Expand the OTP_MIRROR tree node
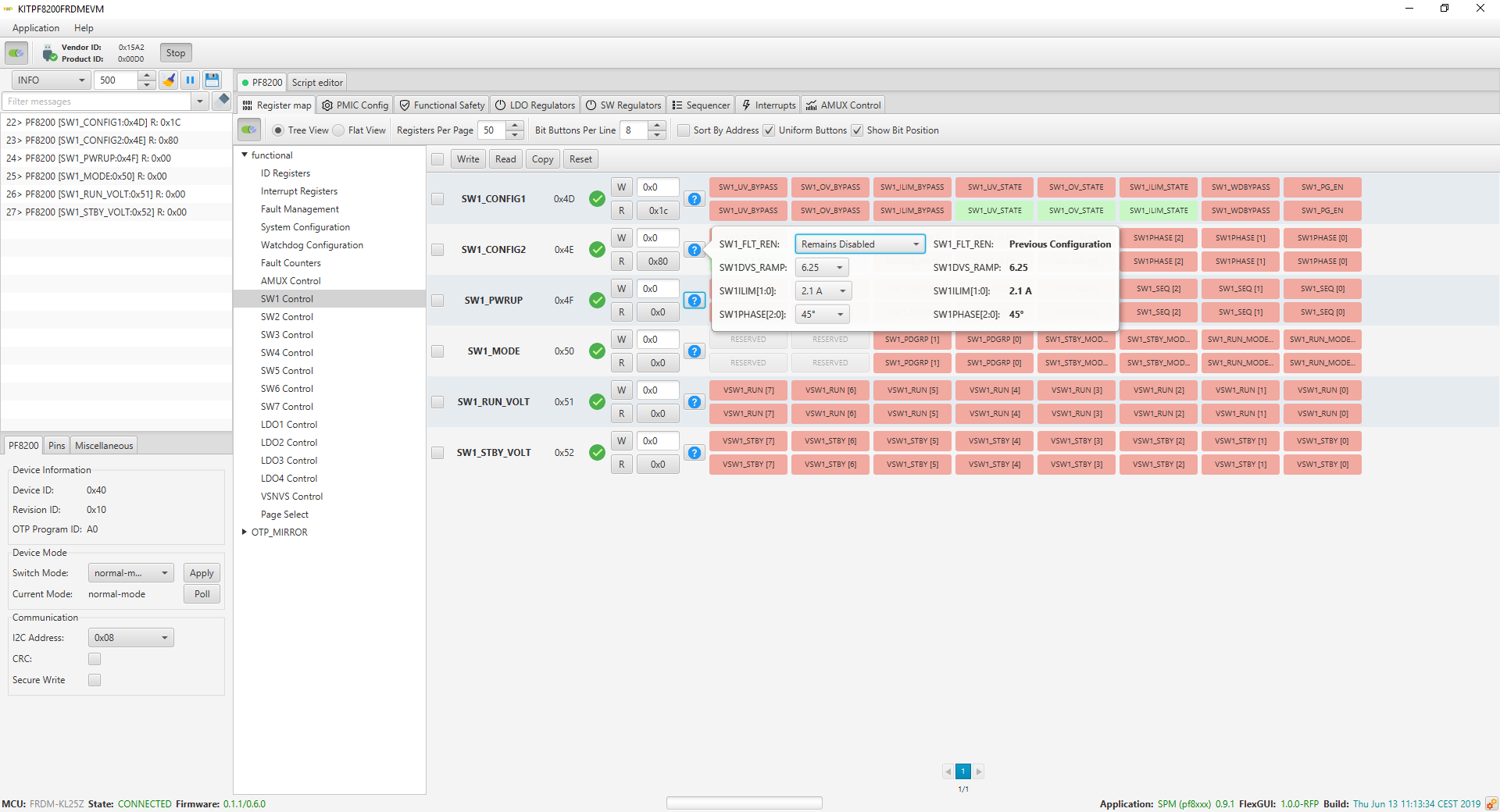The width and height of the screenshot is (1500, 812). [245, 532]
